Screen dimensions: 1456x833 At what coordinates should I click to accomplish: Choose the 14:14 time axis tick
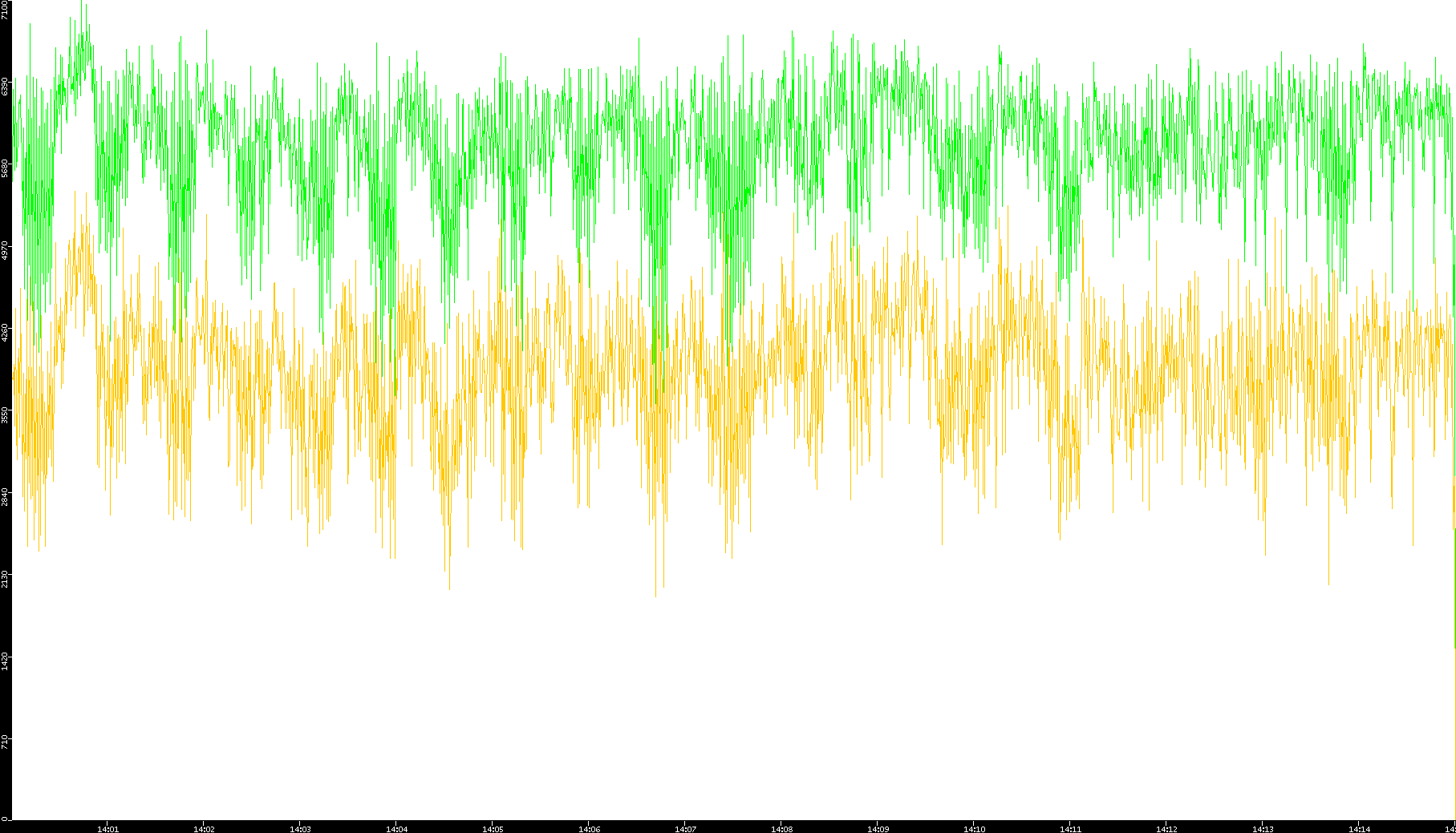click(1359, 829)
